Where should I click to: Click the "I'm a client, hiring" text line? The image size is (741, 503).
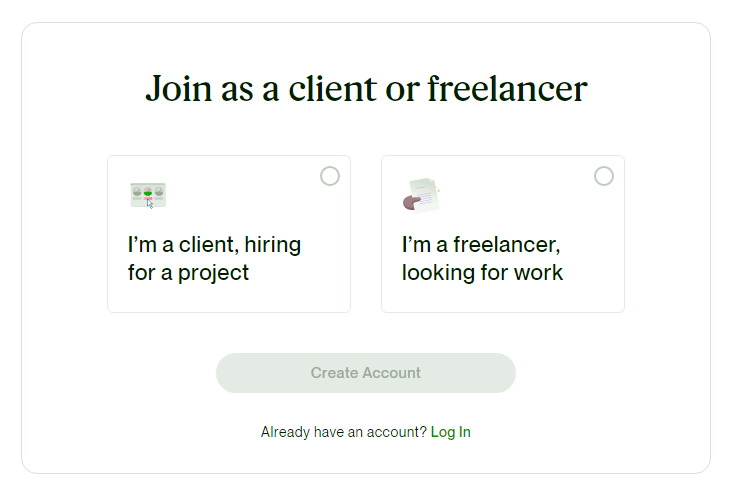pyautogui.click(x=215, y=245)
